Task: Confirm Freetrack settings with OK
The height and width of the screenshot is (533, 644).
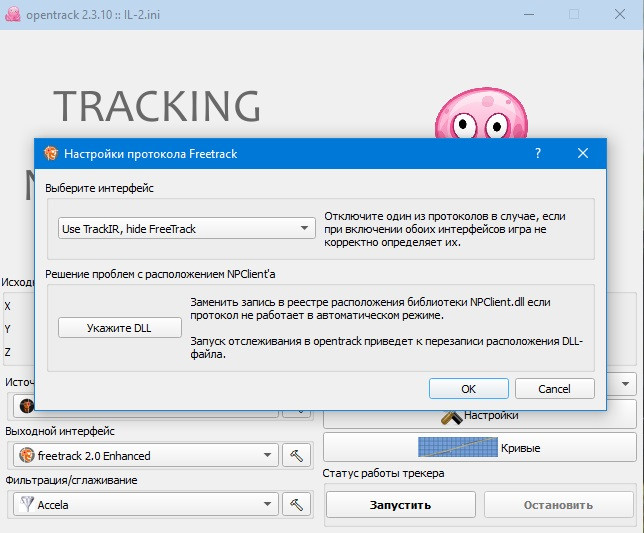Action: (x=469, y=388)
